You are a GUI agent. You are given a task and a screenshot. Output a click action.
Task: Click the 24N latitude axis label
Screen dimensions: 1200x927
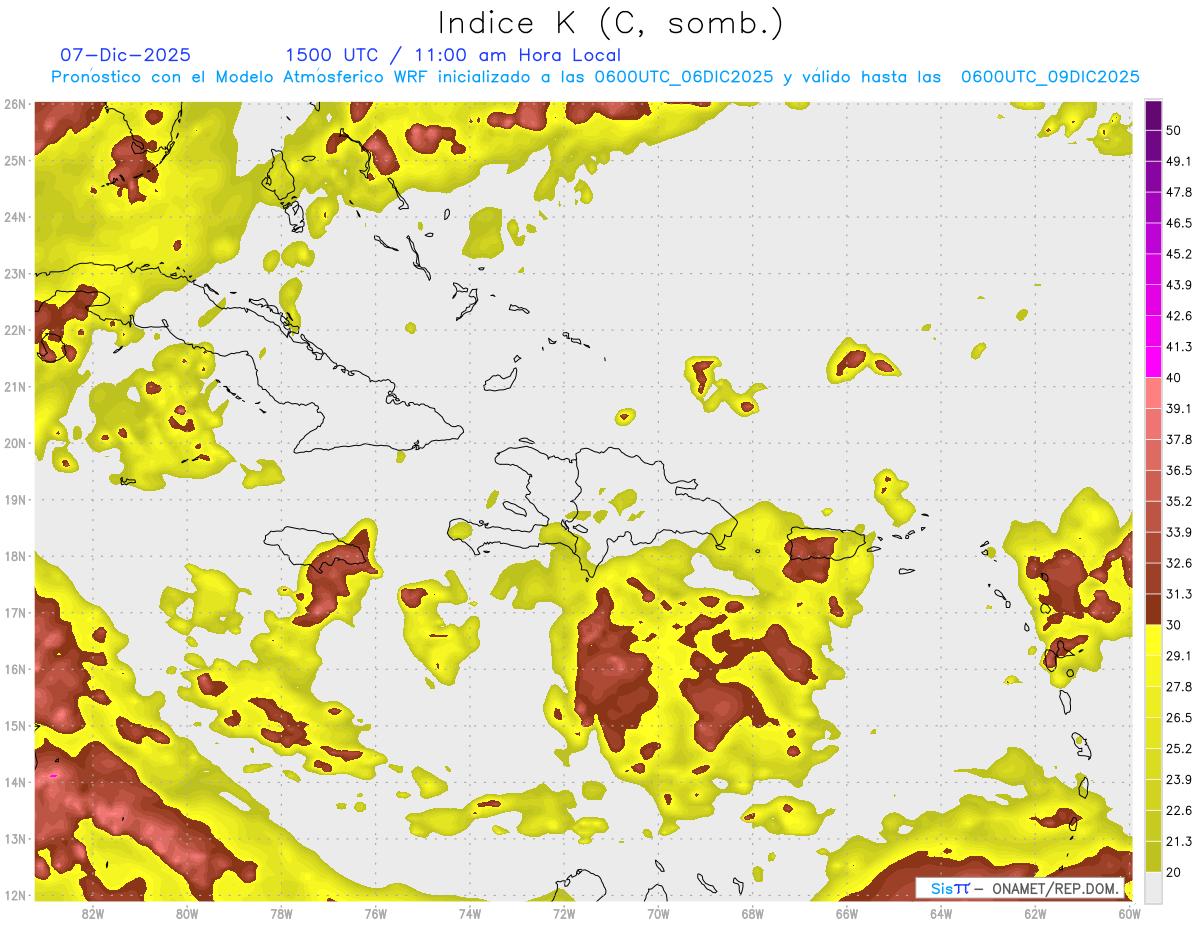click(x=14, y=217)
